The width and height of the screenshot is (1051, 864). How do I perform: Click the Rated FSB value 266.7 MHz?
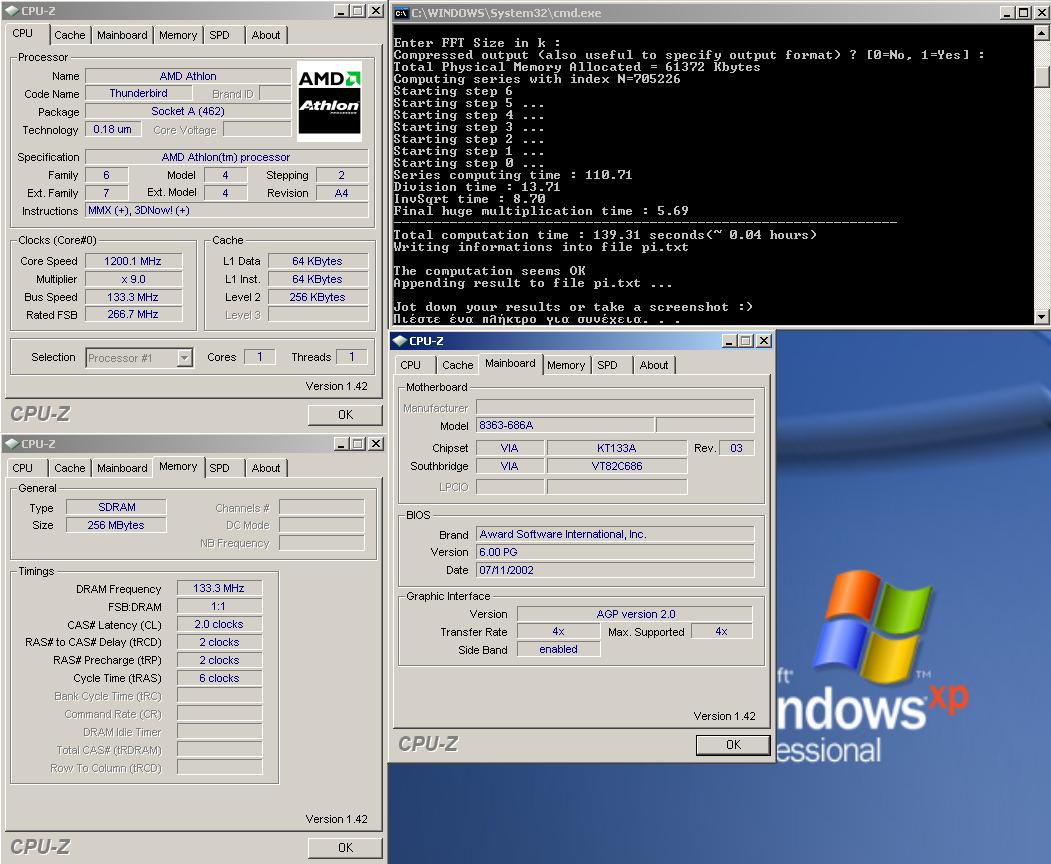(x=133, y=314)
